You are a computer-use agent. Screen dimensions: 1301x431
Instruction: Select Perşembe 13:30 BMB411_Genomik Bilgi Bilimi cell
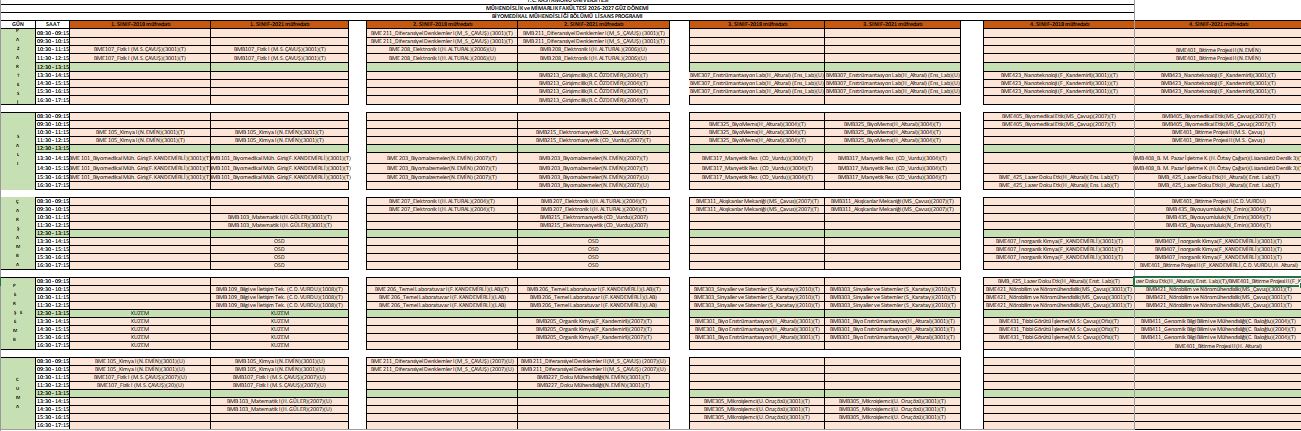tap(1217, 321)
